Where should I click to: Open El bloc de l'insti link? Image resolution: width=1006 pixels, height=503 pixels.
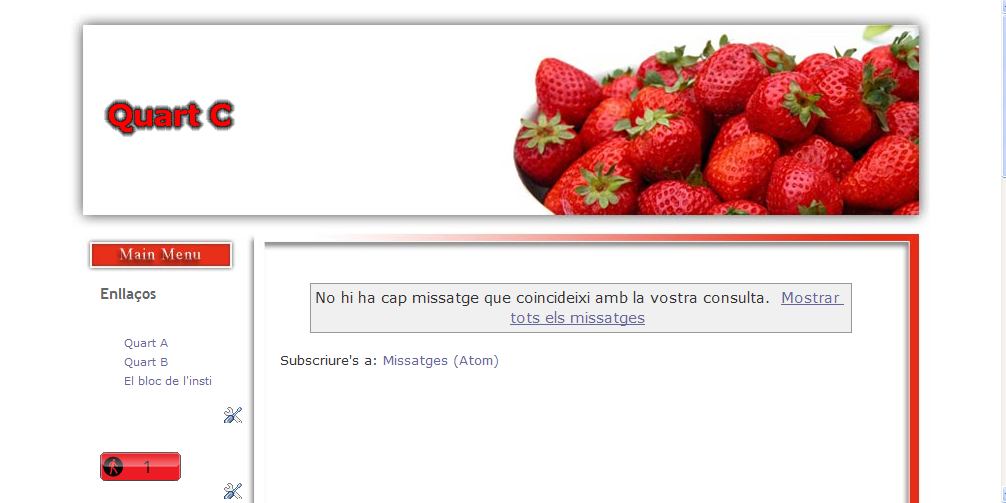pos(168,381)
